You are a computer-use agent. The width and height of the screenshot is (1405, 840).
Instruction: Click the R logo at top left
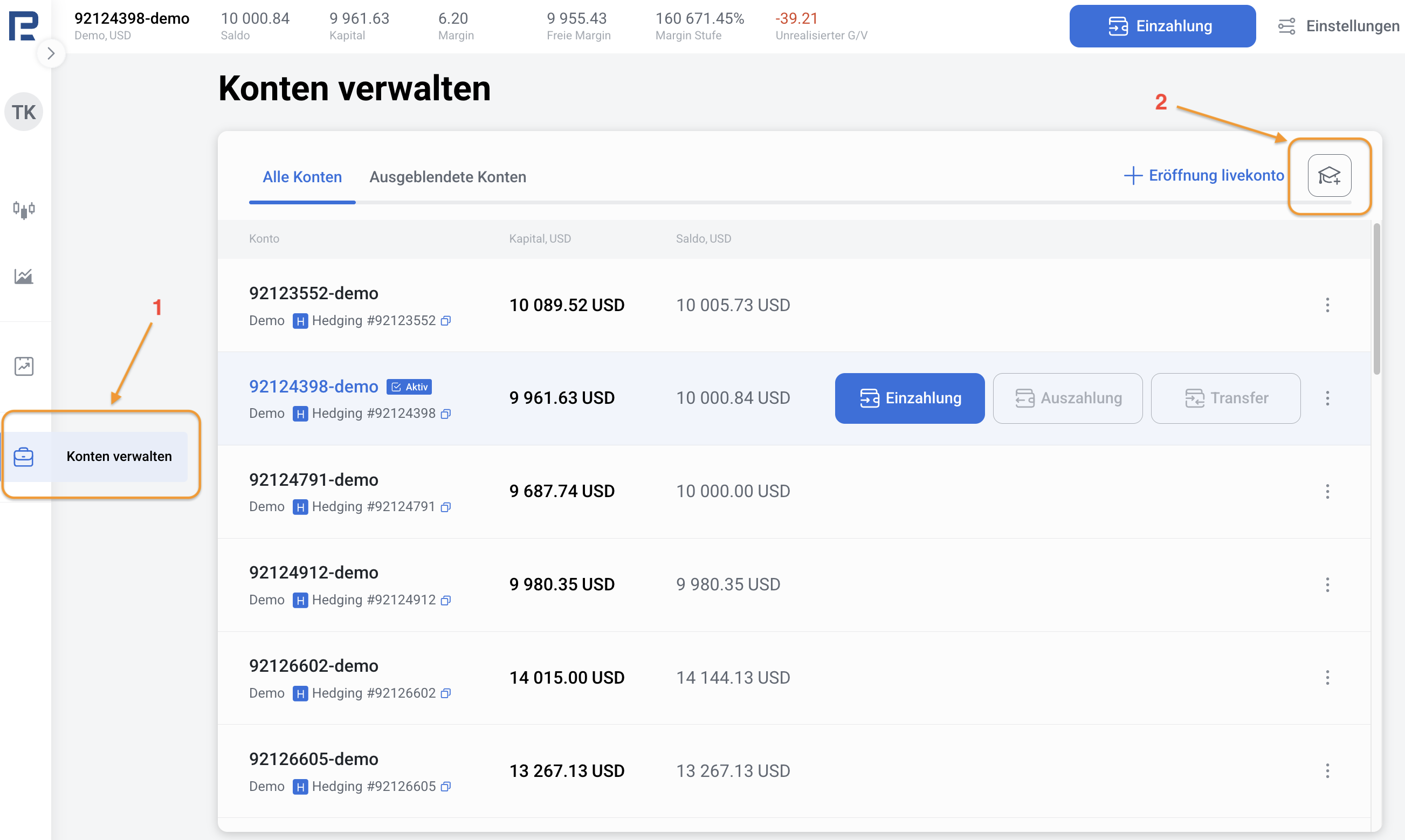24,25
